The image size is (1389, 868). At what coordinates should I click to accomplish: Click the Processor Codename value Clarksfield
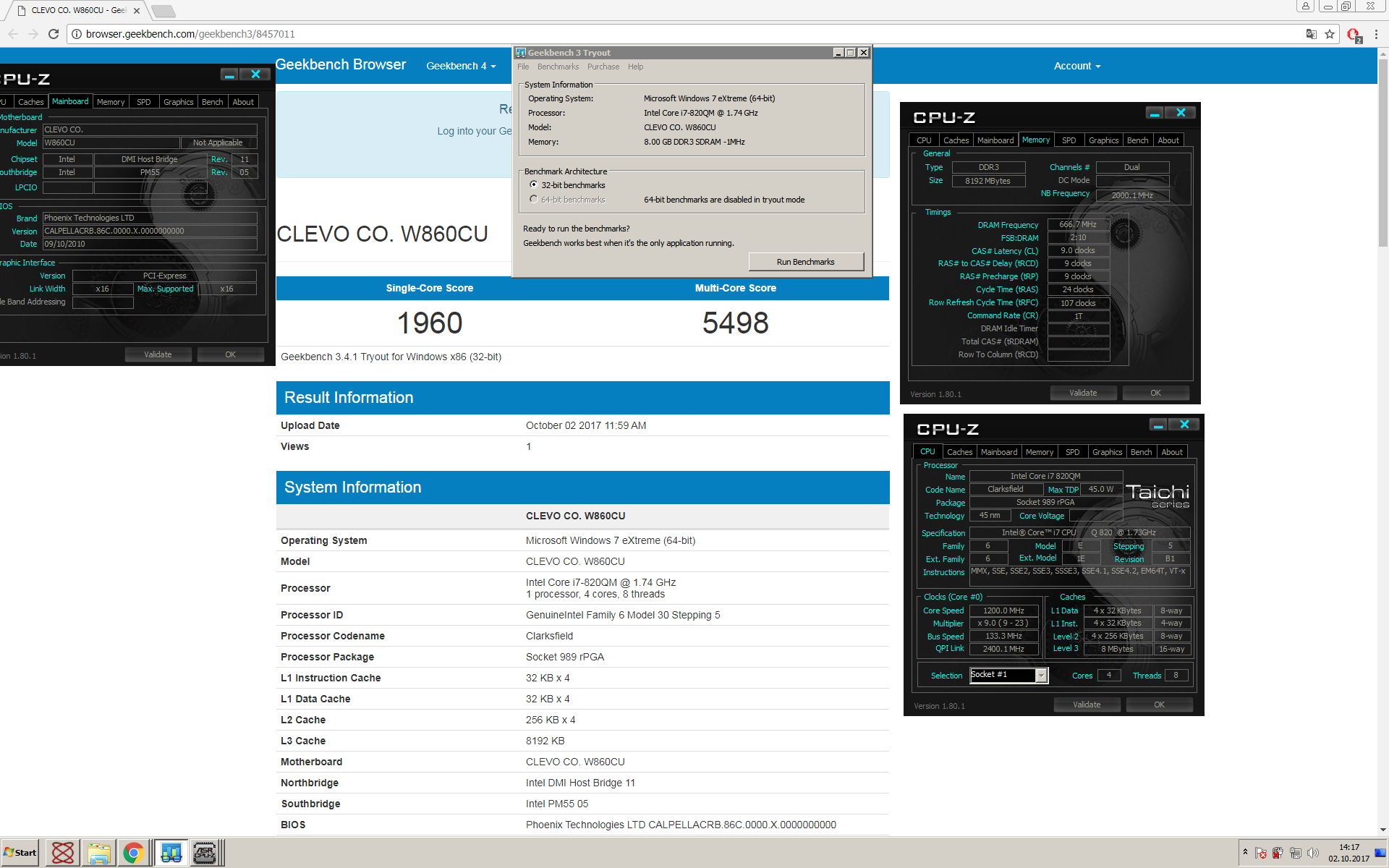pos(549,636)
